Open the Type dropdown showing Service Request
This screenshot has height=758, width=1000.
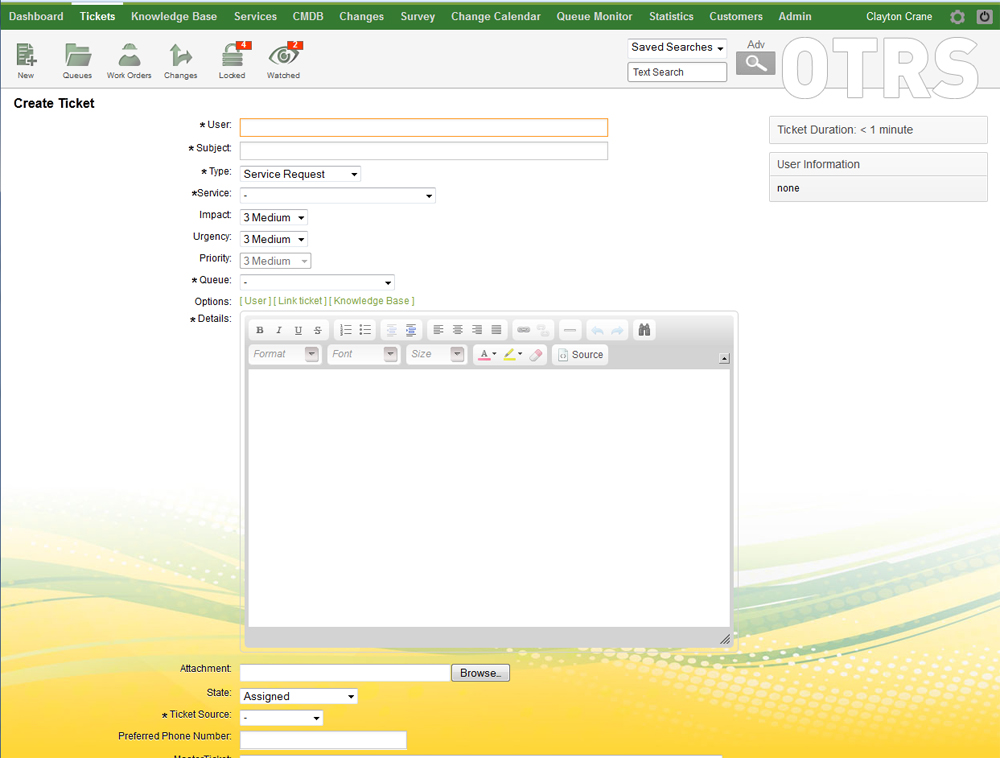300,174
